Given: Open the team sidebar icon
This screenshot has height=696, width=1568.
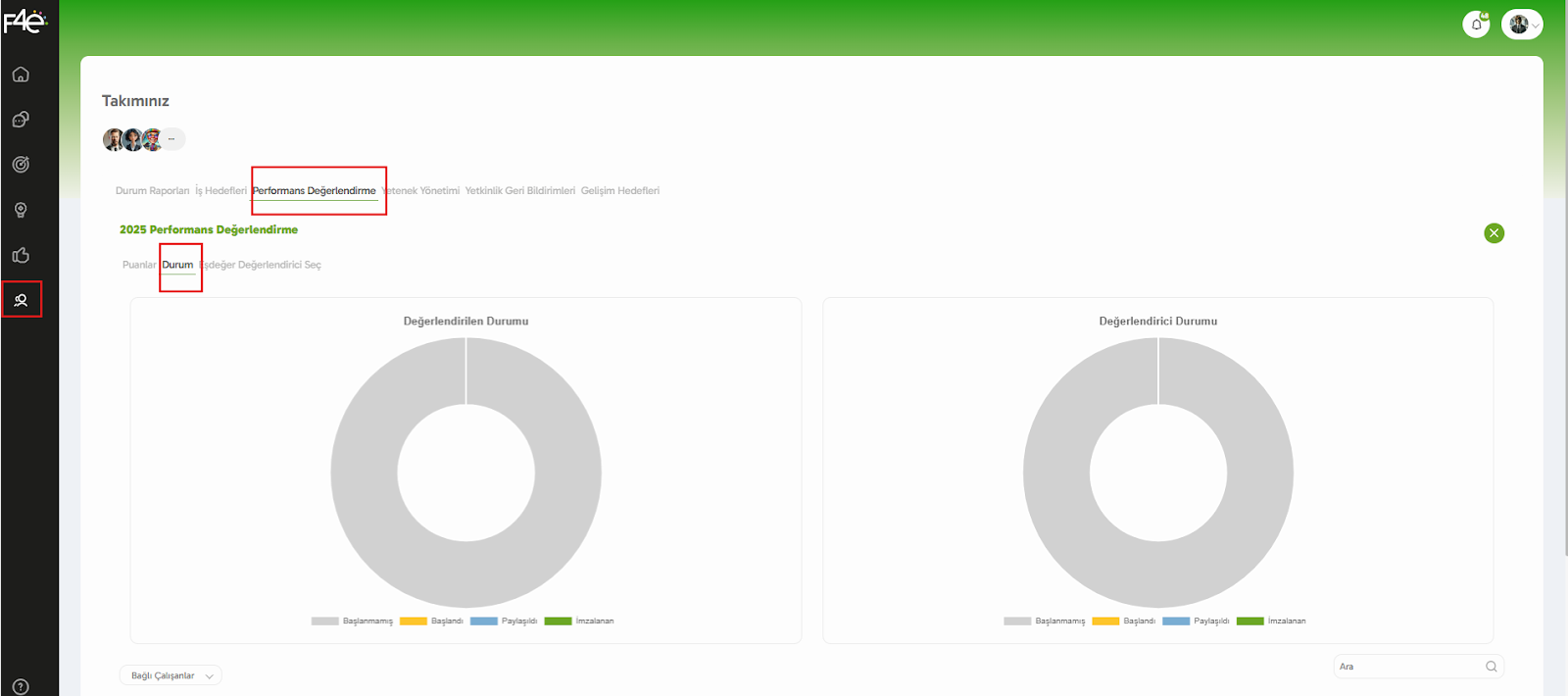Looking at the screenshot, I should [x=21, y=300].
